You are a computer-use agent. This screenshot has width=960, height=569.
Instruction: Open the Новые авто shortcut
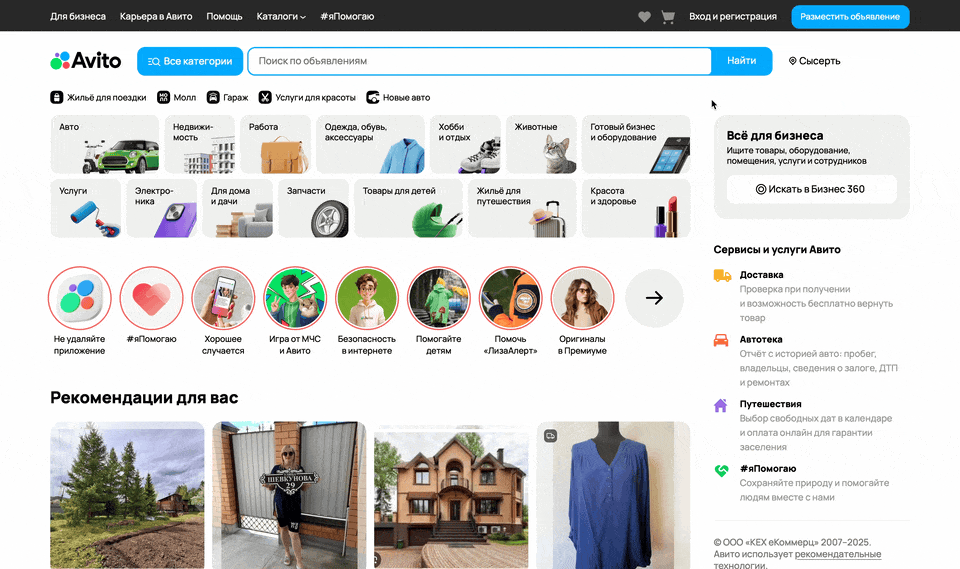tap(398, 97)
